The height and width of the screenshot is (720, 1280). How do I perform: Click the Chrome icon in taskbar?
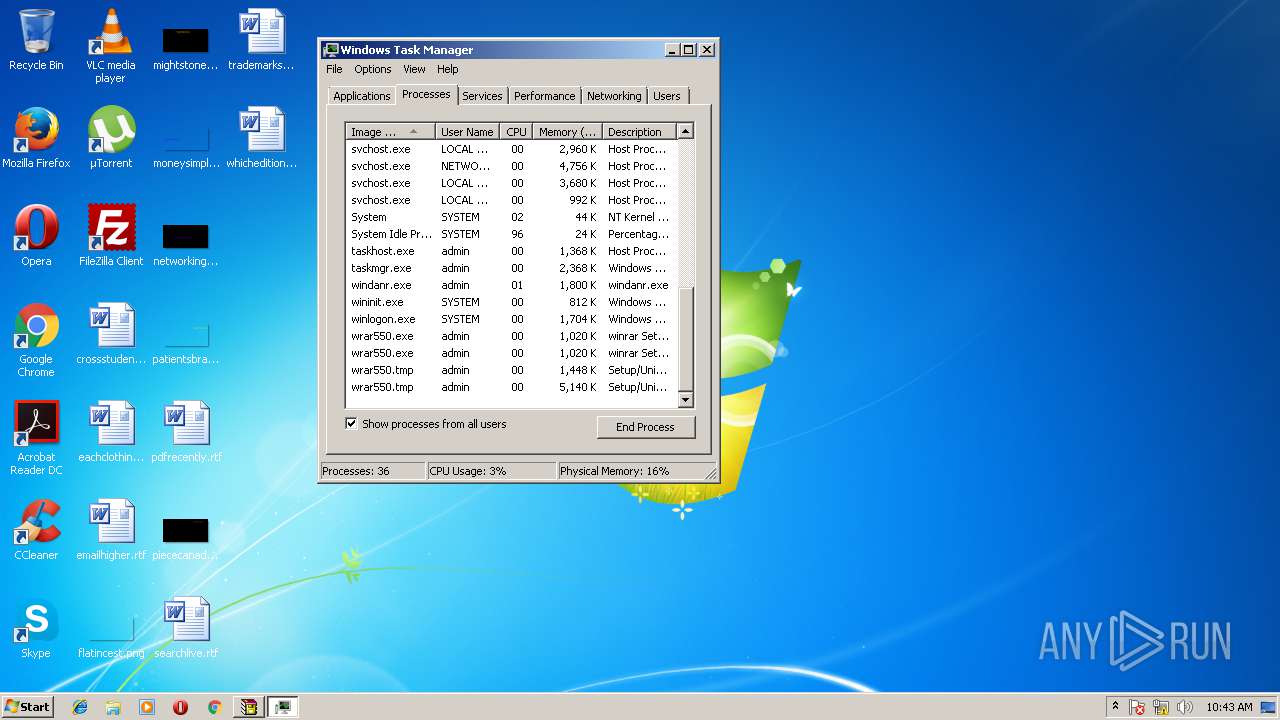pos(214,707)
